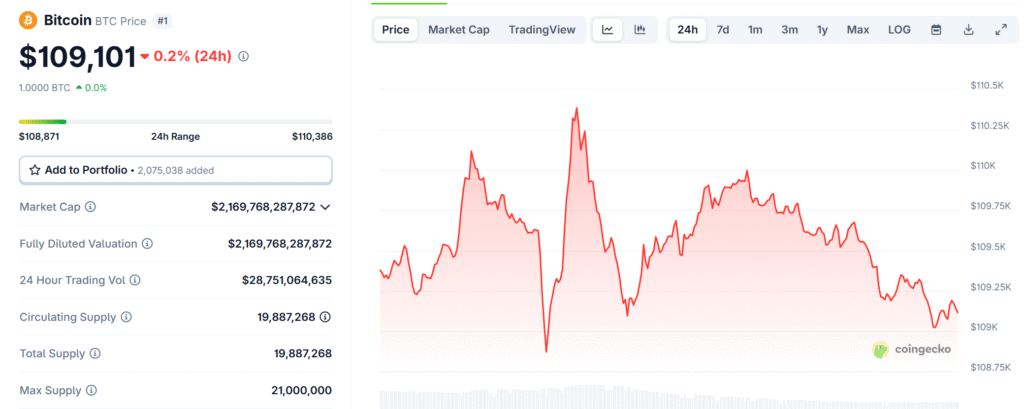Click info icon next to Market Cap

[x=91, y=207]
